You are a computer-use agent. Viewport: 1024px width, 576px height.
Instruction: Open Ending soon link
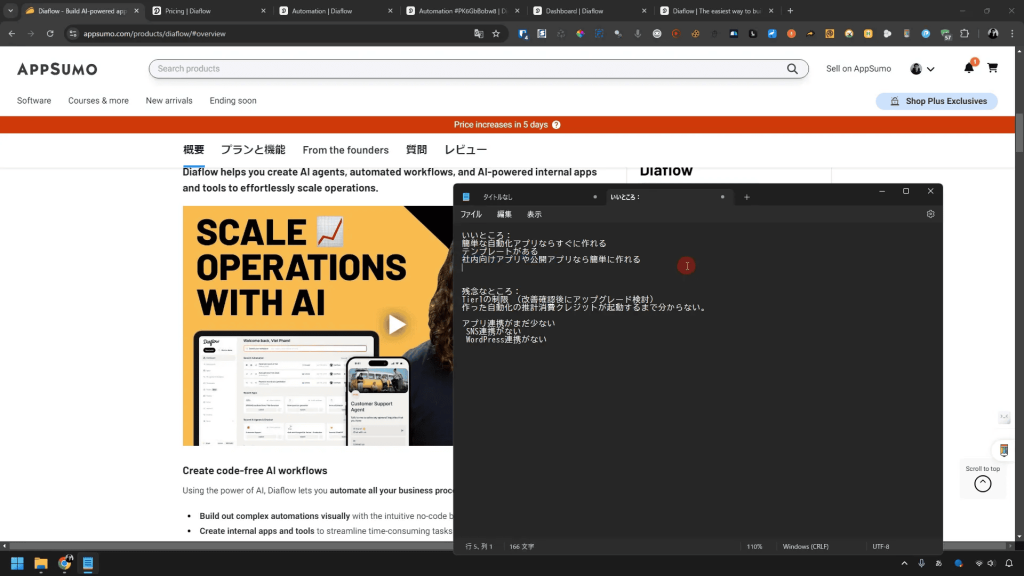pyautogui.click(x=233, y=101)
